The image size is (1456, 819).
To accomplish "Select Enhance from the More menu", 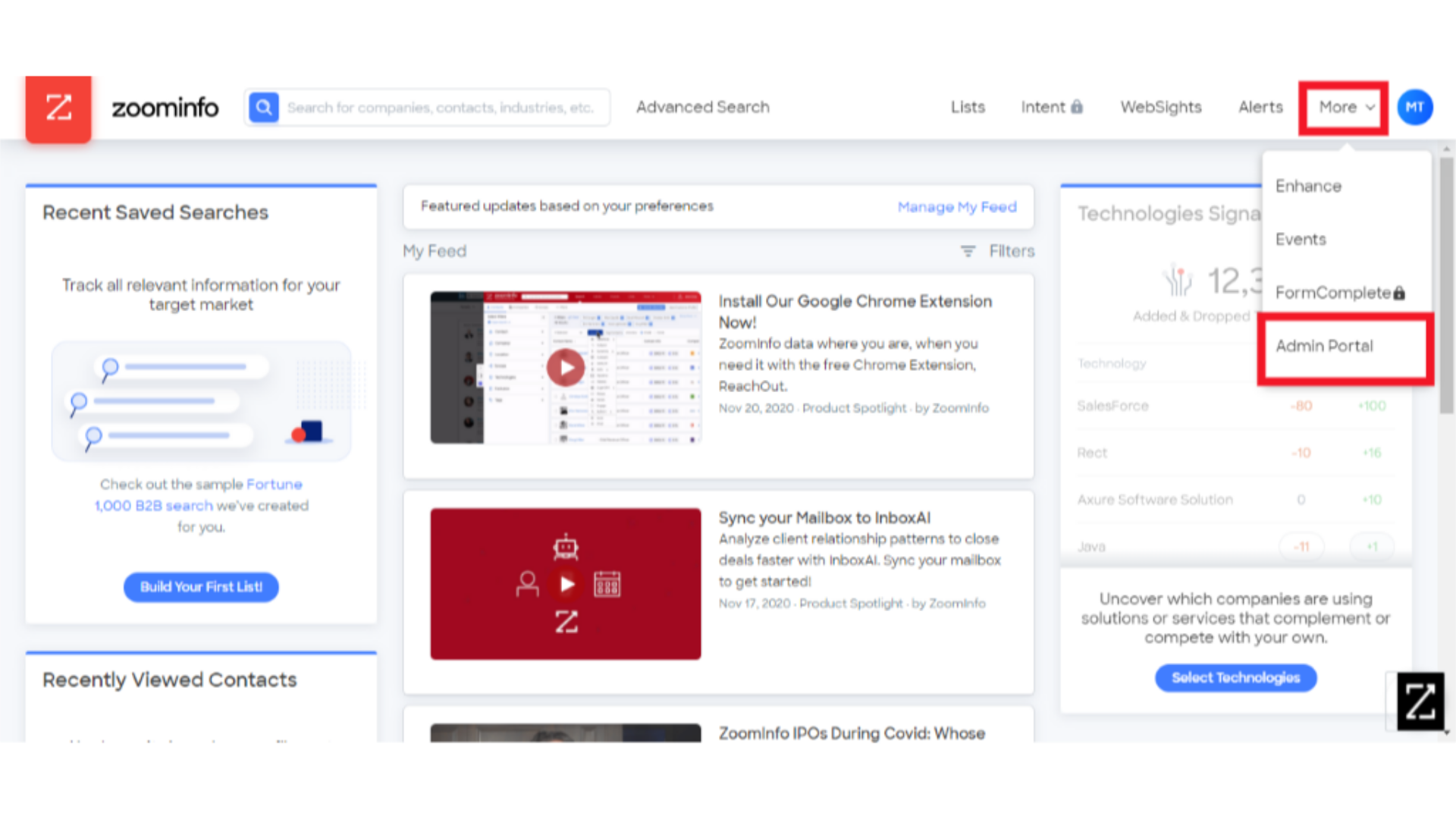I will [1308, 187].
